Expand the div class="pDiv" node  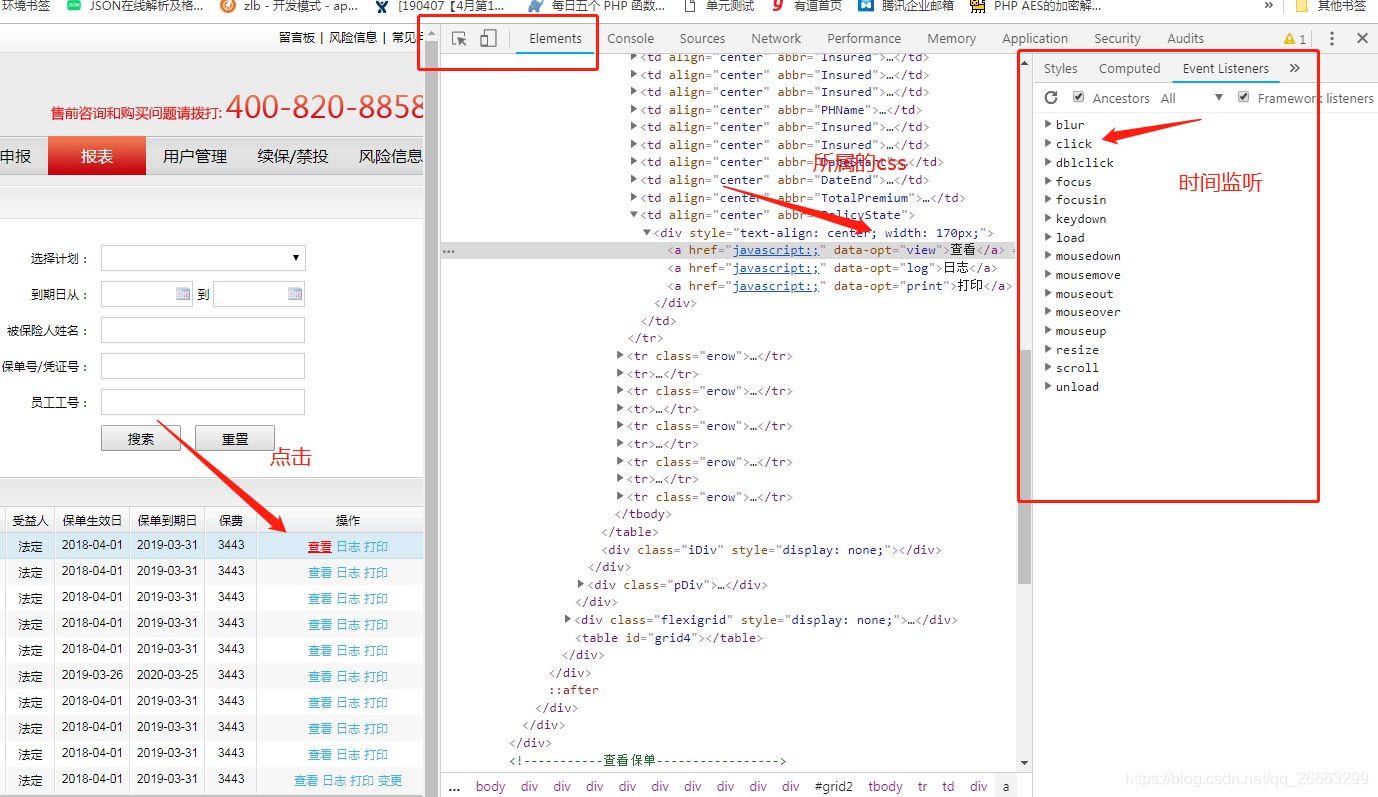[x=581, y=584]
